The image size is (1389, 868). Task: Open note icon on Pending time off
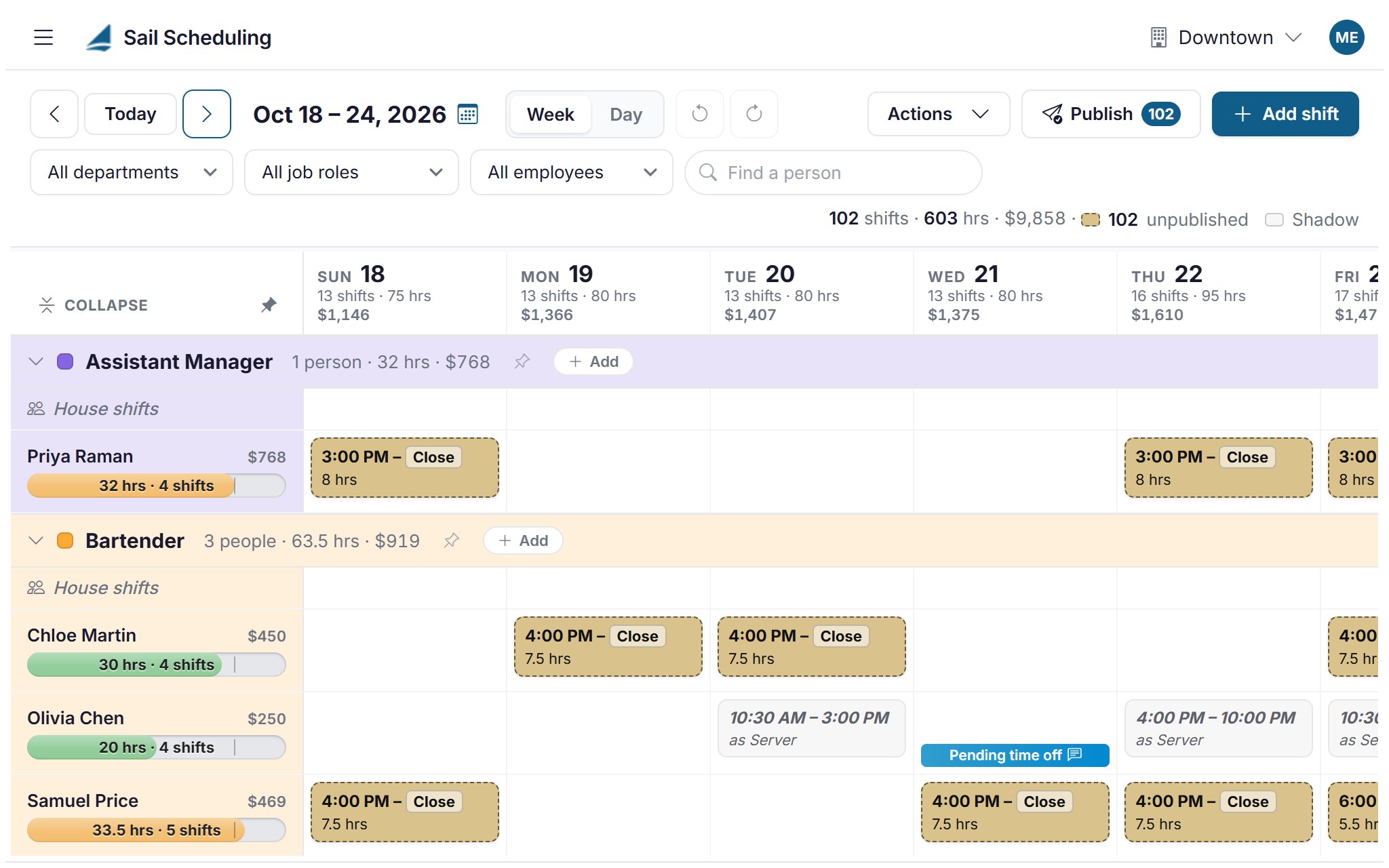(x=1075, y=755)
